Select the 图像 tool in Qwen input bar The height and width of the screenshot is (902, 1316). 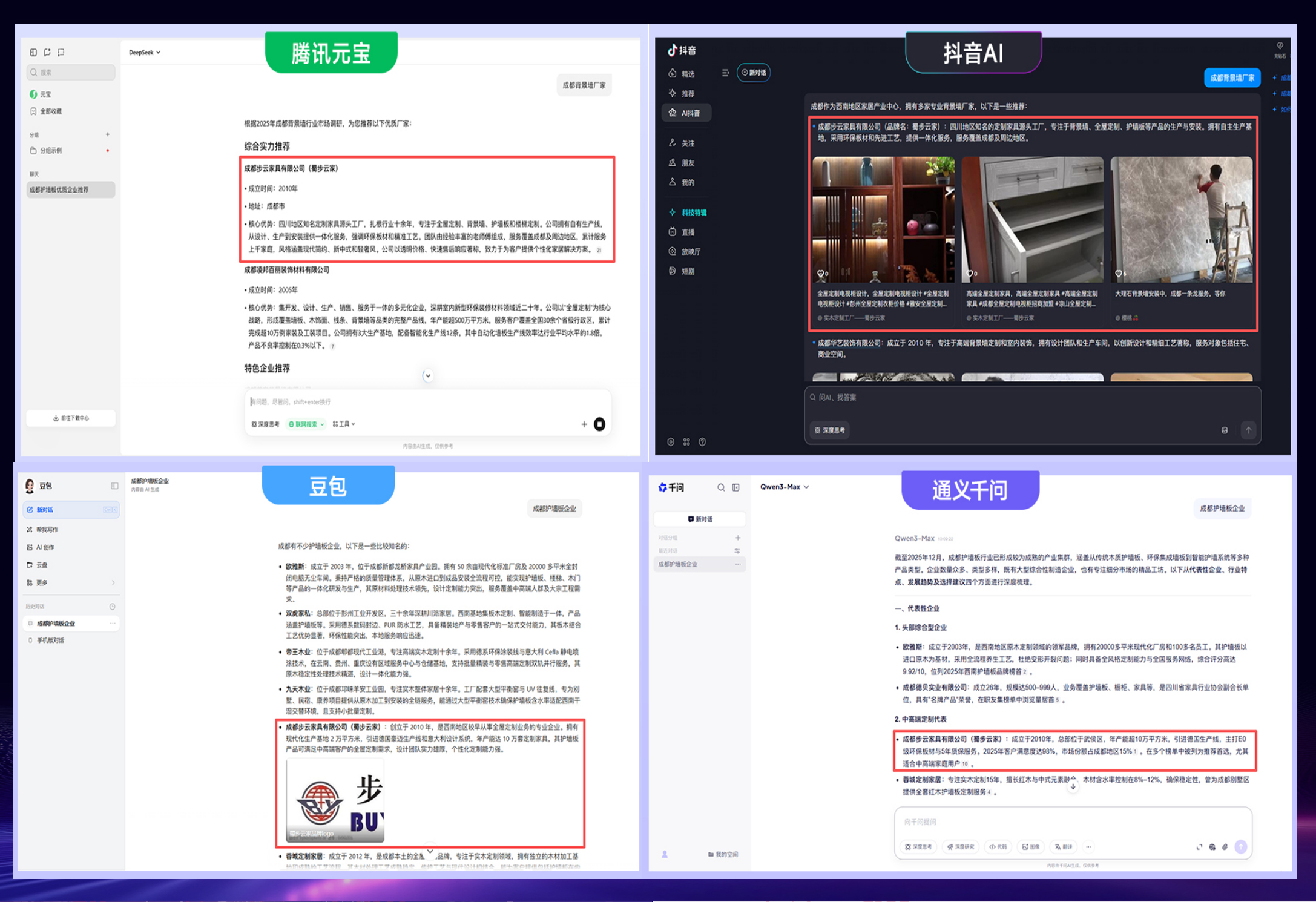point(1031,847)
